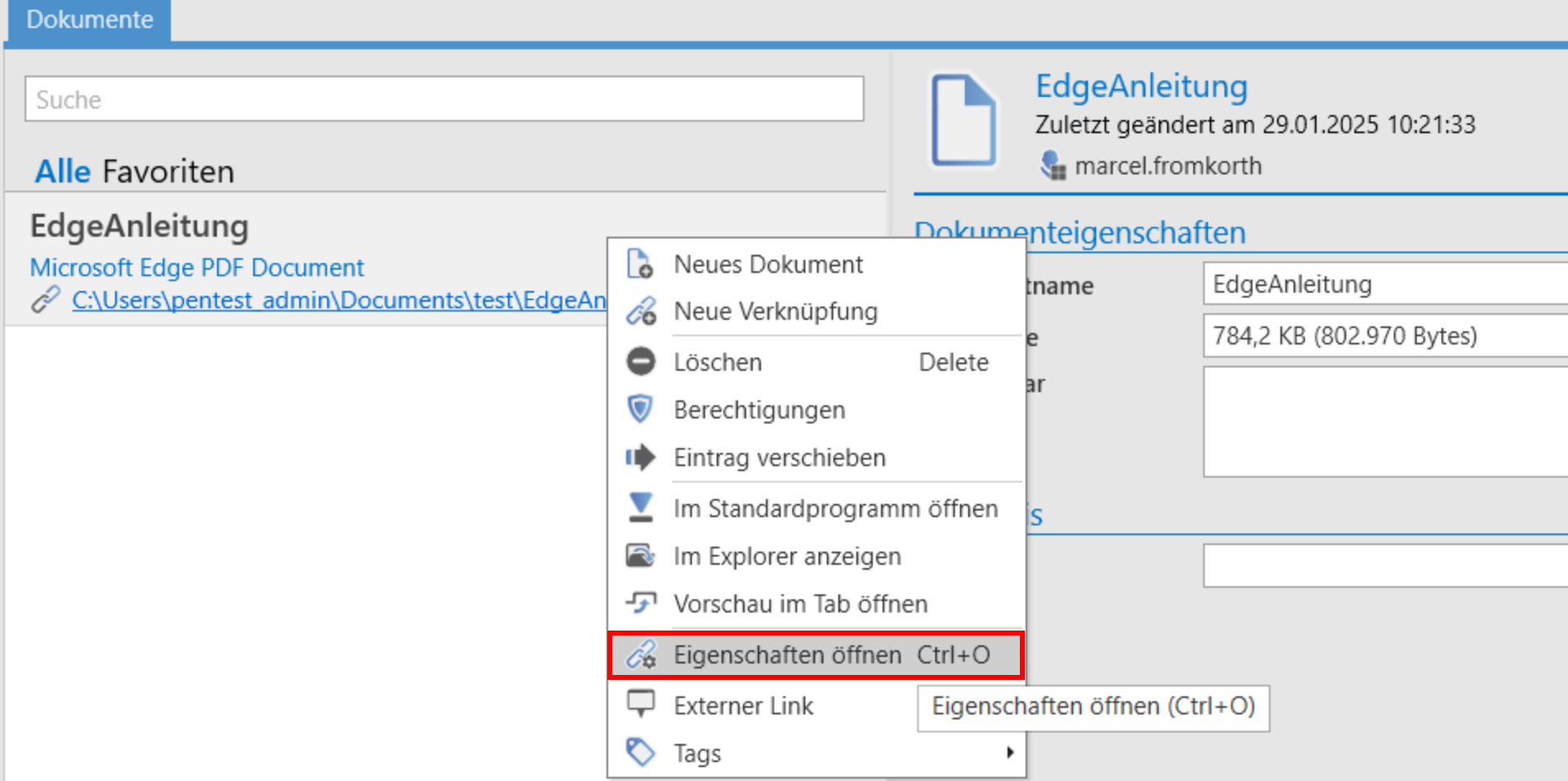This screenshot has height=781, width=1568.
Task: Choose Eigenschaften öffnen from the menu
Action: pyautogui.click(x=786, y=654)
